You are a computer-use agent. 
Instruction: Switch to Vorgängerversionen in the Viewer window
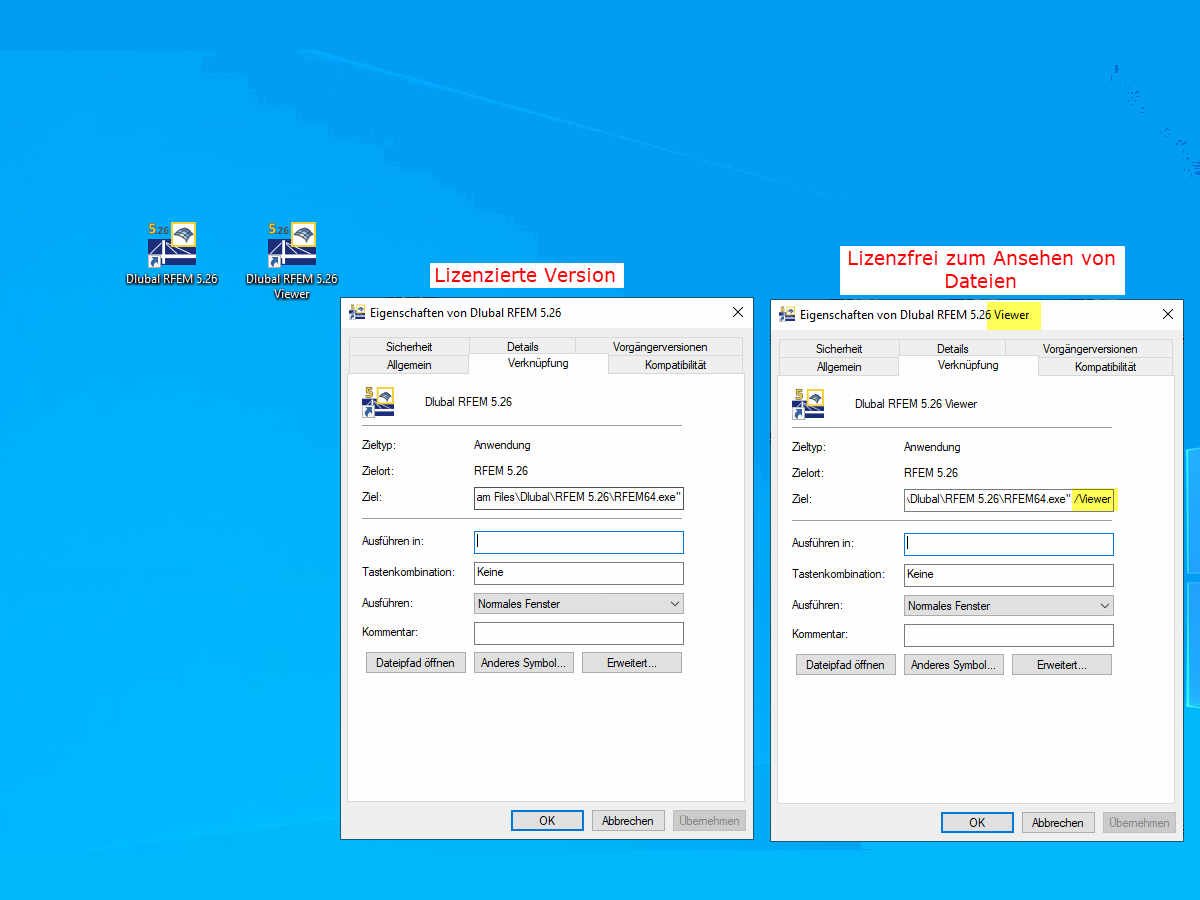[1089, 348]
